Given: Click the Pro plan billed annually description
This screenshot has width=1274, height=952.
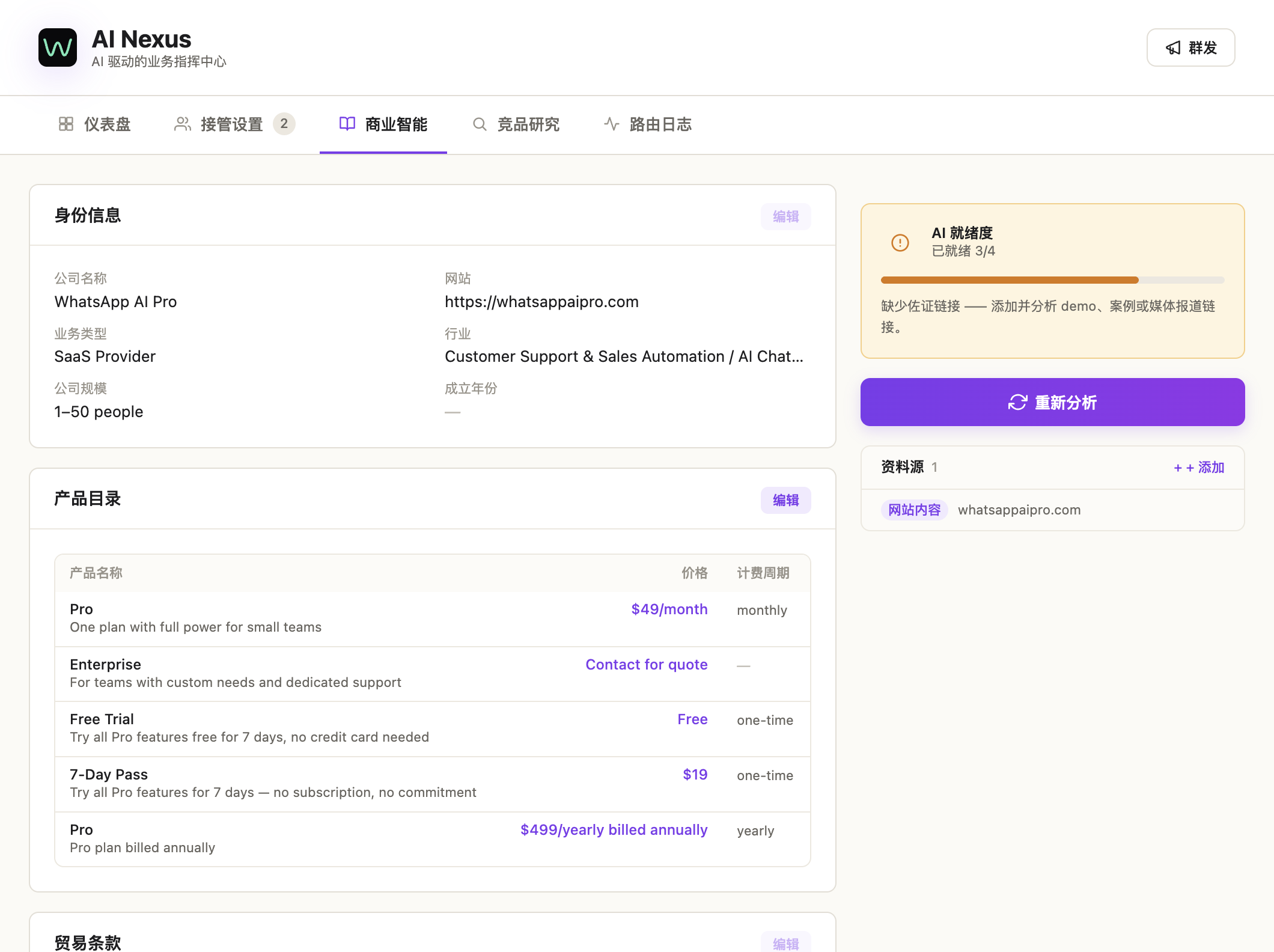Looking at the screenshot, I should [x=142, y=848].
